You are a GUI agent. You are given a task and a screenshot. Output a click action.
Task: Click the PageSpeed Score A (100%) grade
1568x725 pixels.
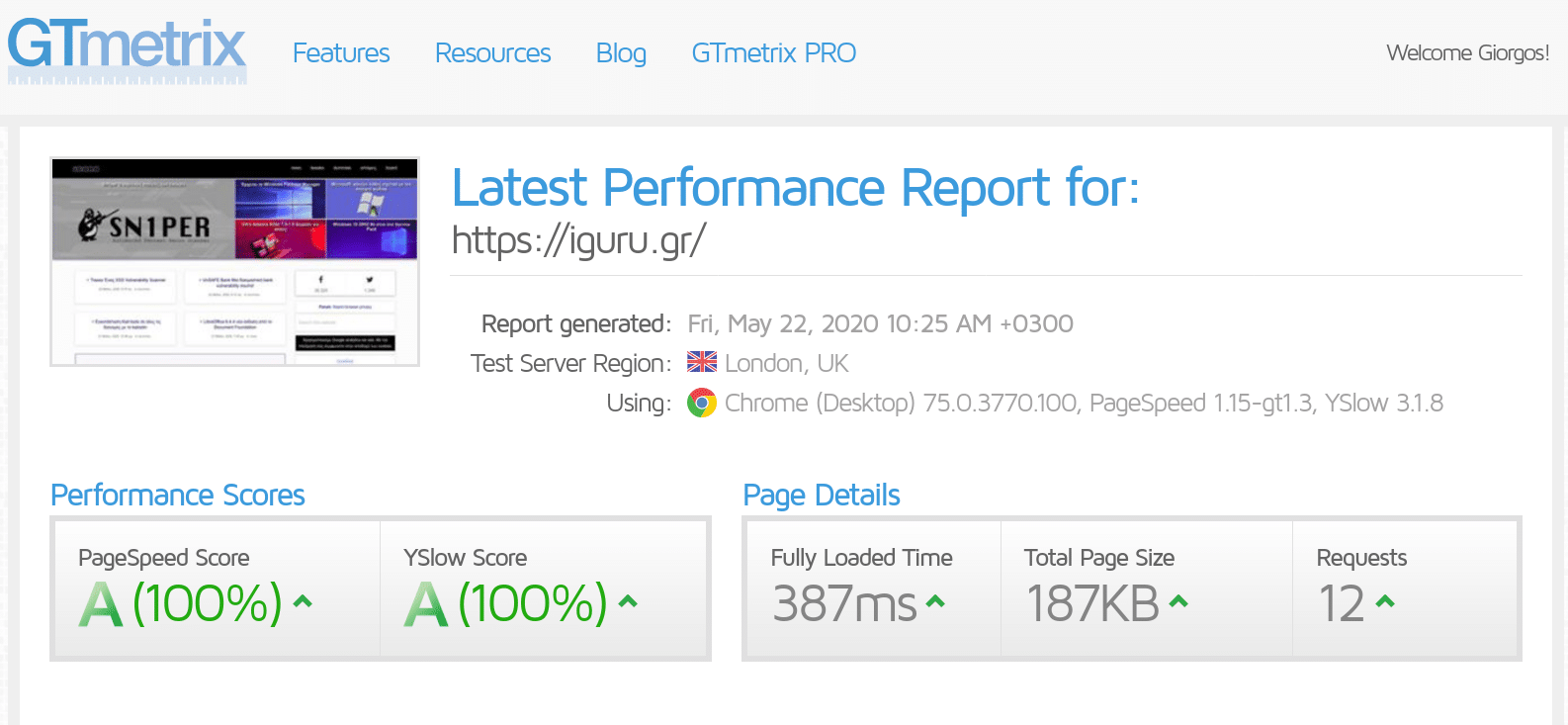(181, 603)
